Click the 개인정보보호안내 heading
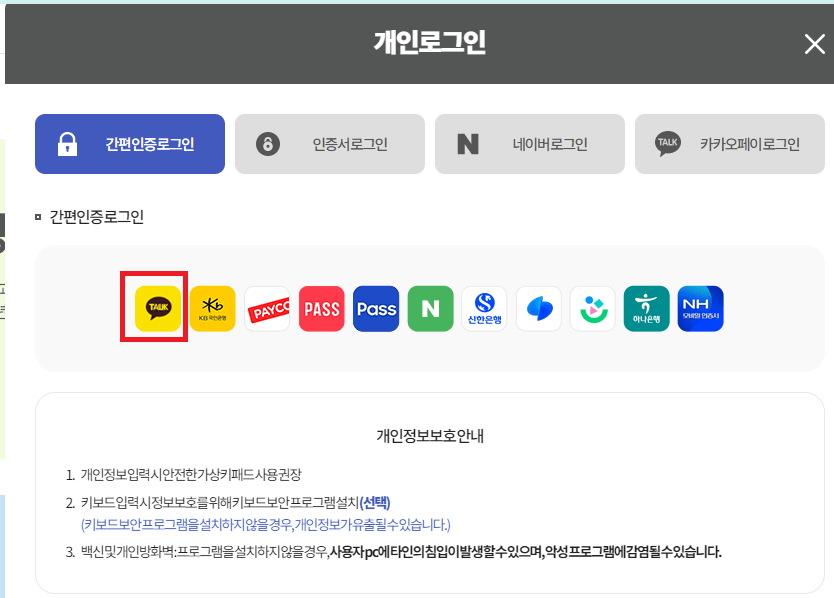Image resolution: width=834 pixels, height=598 pixels. (x=430, y=436)
